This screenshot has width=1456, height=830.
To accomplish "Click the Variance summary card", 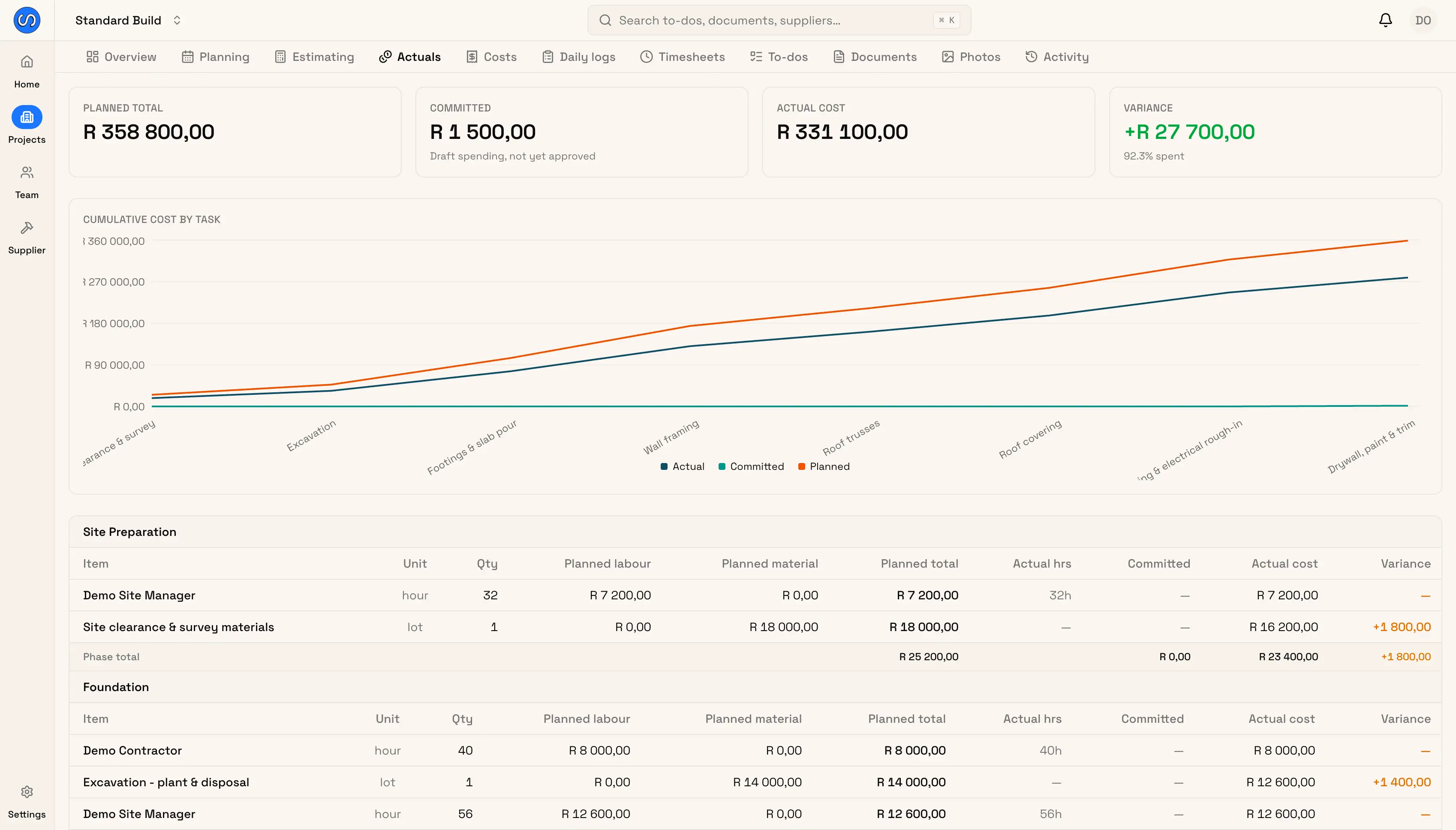I will 1275,132.
